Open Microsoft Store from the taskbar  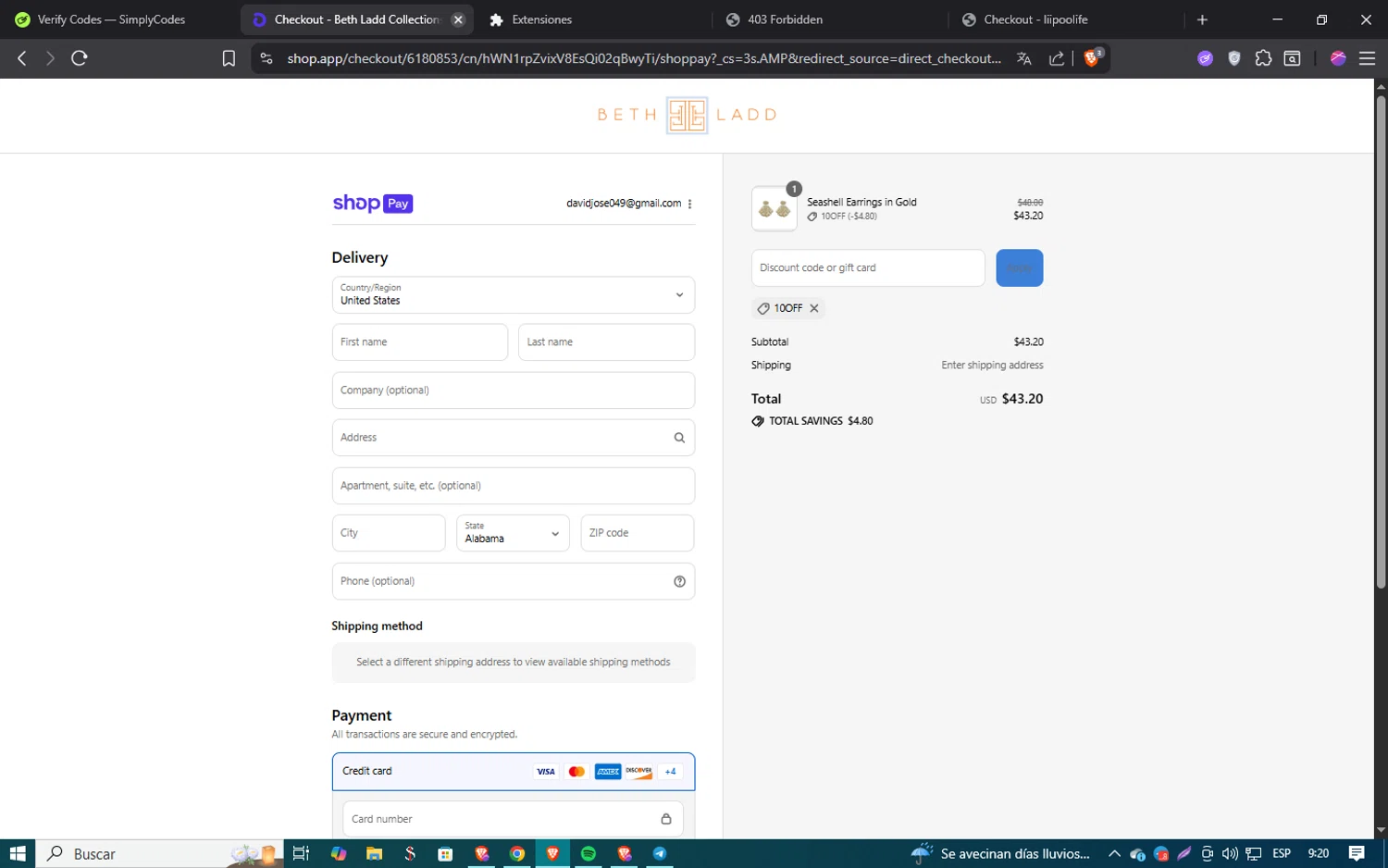(445, 853)
